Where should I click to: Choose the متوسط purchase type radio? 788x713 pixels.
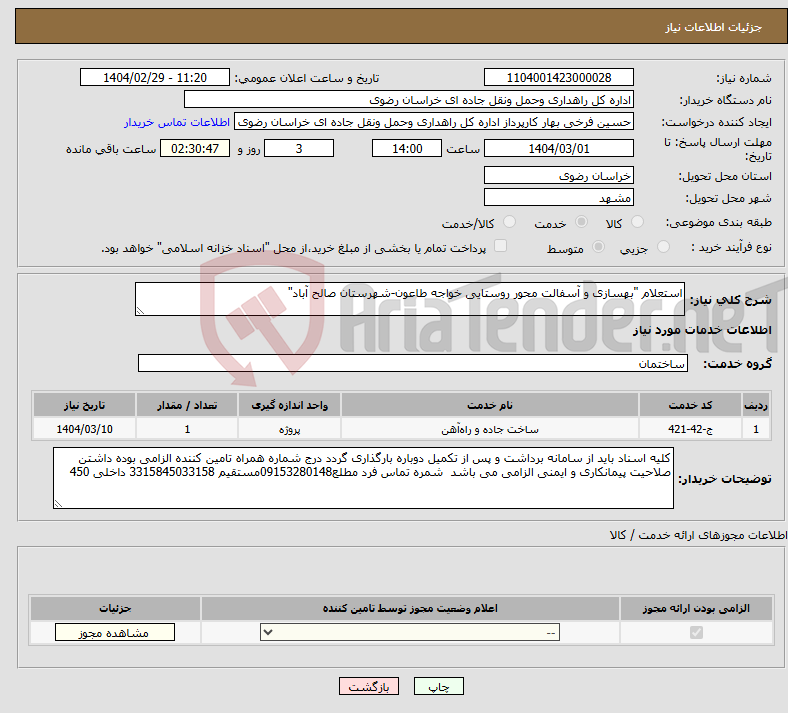598,246
